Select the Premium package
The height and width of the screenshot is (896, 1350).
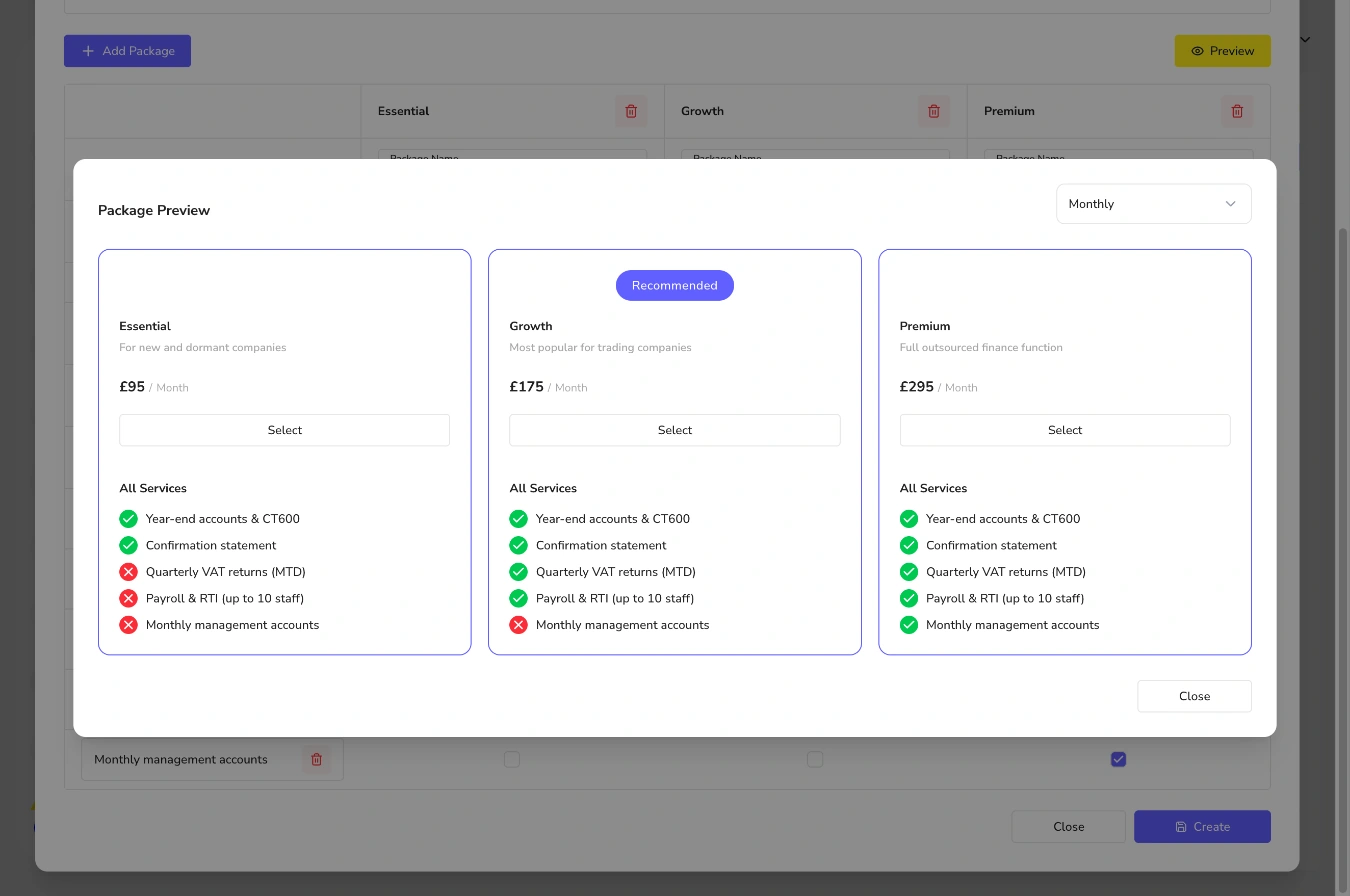tap(1065, 430)
